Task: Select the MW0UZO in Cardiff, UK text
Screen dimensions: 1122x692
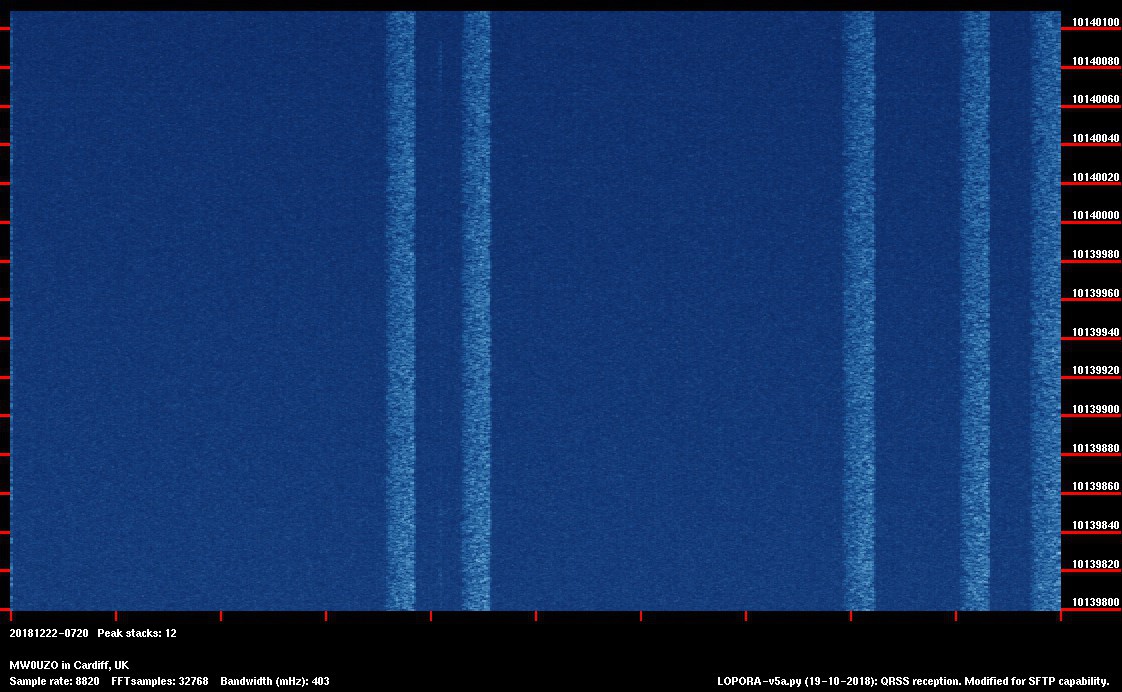Action: (x=69, y=666)
